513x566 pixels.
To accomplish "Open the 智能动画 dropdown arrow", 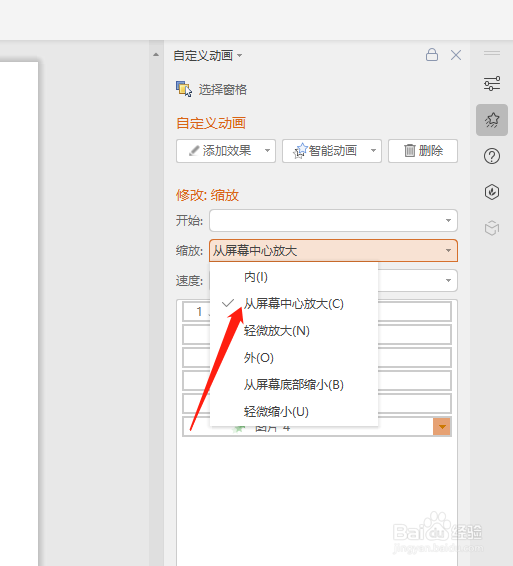I will (x=374, y=151).
